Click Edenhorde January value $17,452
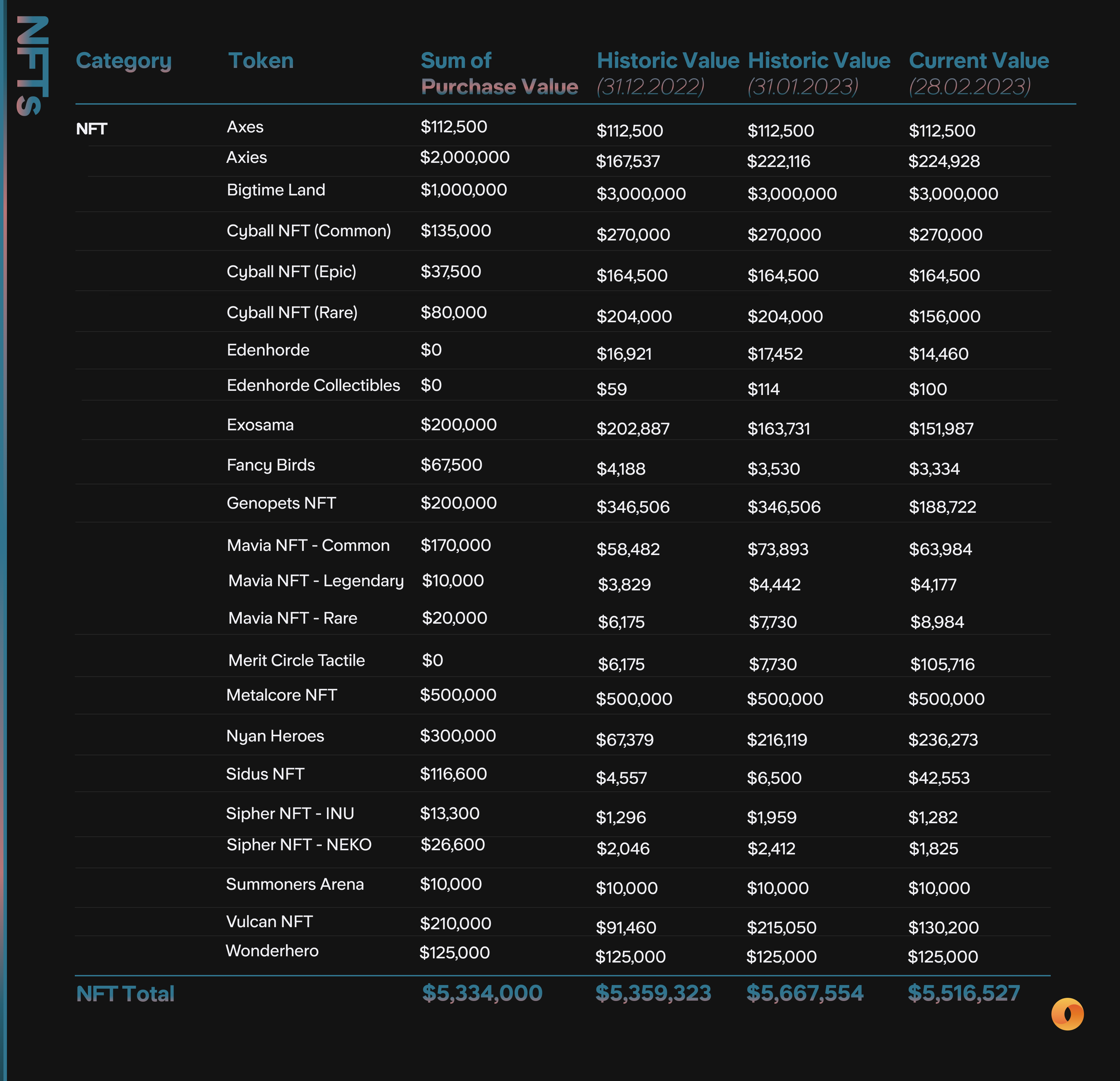 click(x=775, y=354)
